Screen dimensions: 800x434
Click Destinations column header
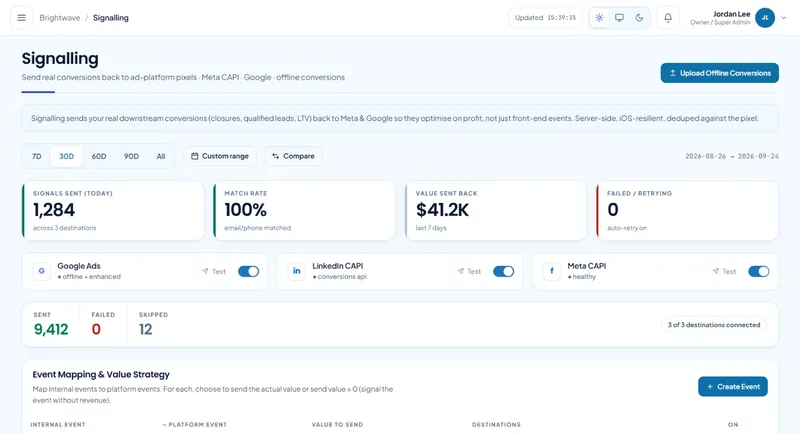coord(496,424)
